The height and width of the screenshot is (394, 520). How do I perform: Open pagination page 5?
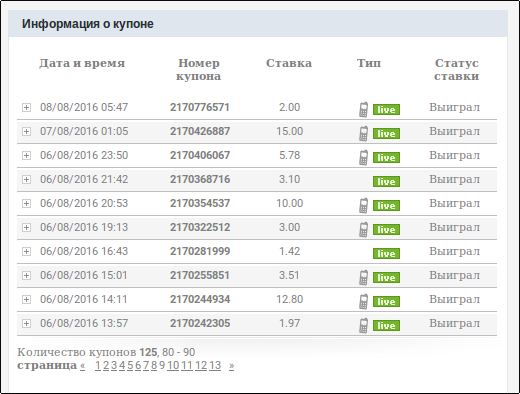[130, 366]
